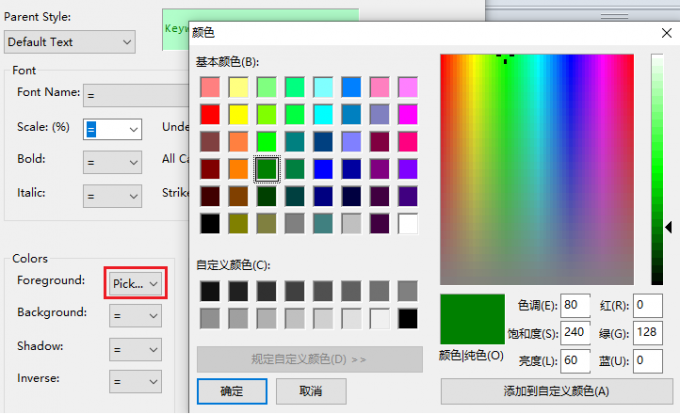The image size is (680, 414).
Task: Select the pure blue basic color swatch
Action: [323, 169]
